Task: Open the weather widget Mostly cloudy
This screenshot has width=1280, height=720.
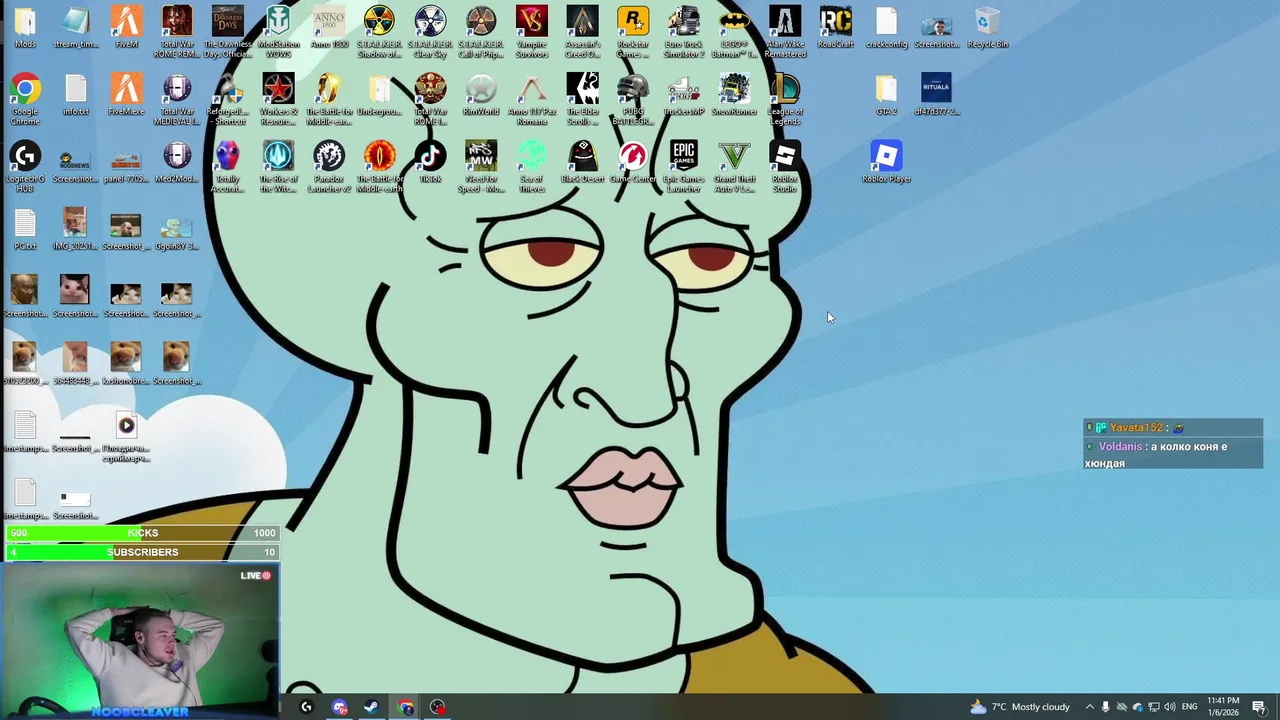Action: tap(1019, 707)
